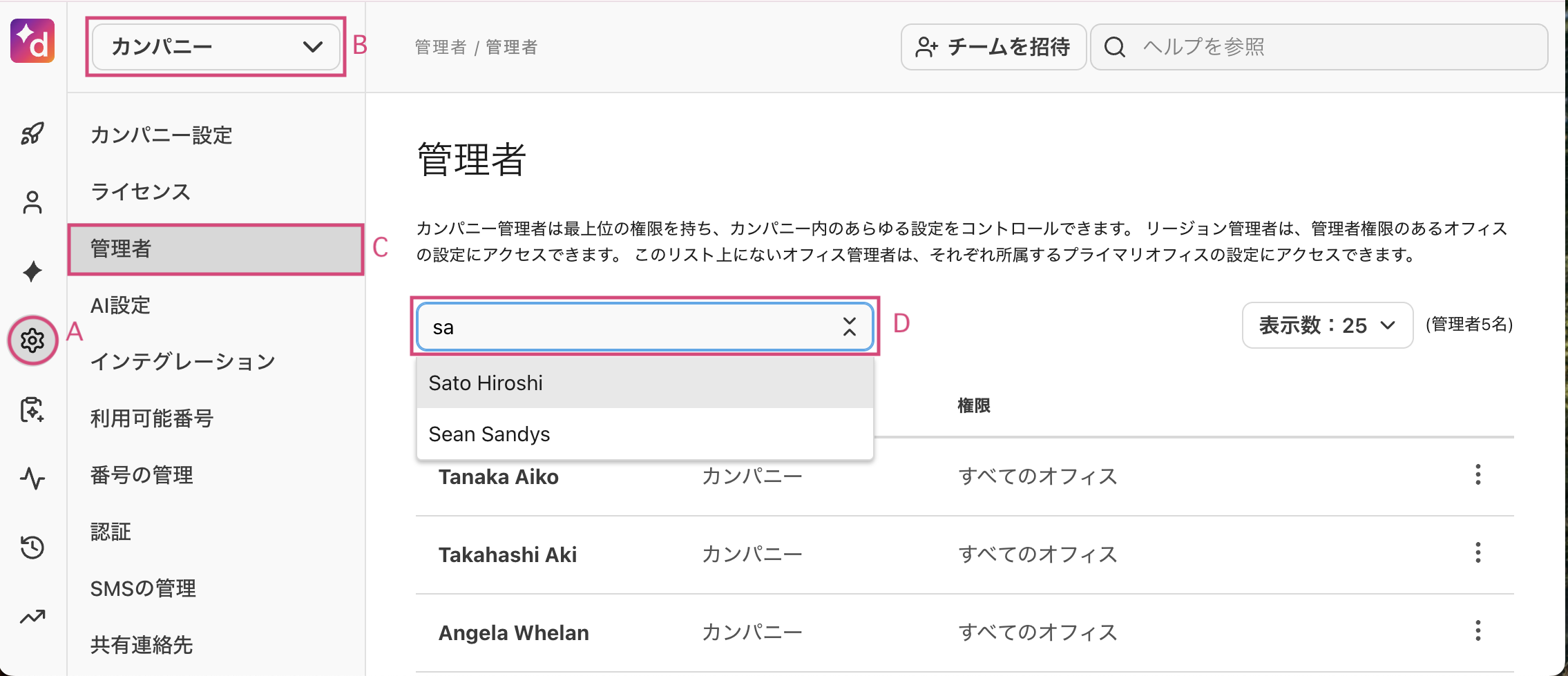Click the 管理者 breadcrumb link
This screenshot has width=1568, height=676.
click(440, 46)
